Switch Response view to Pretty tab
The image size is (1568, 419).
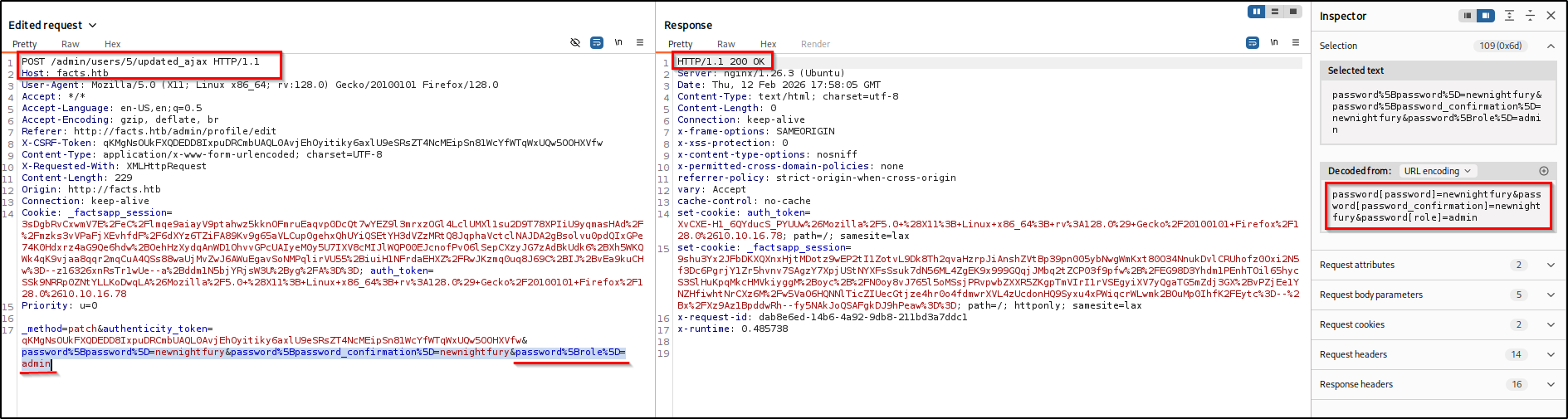(680, 44)
